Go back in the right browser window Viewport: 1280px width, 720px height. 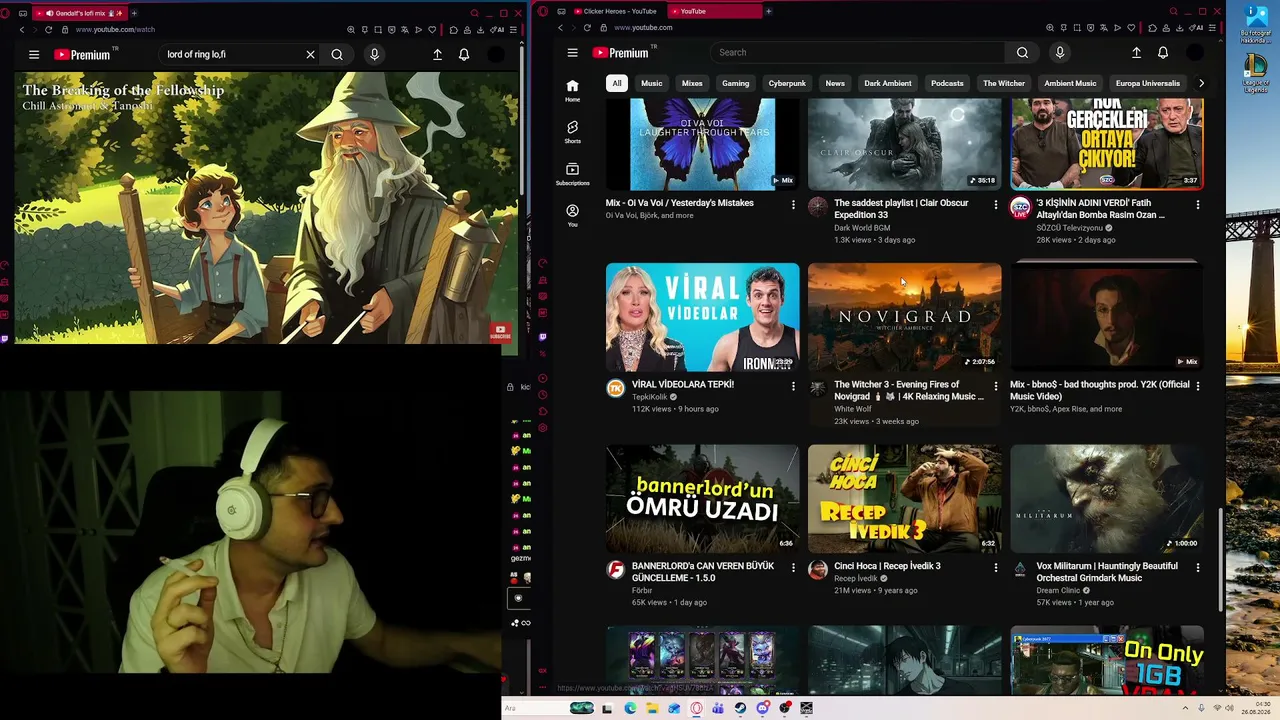coord(560,28)
